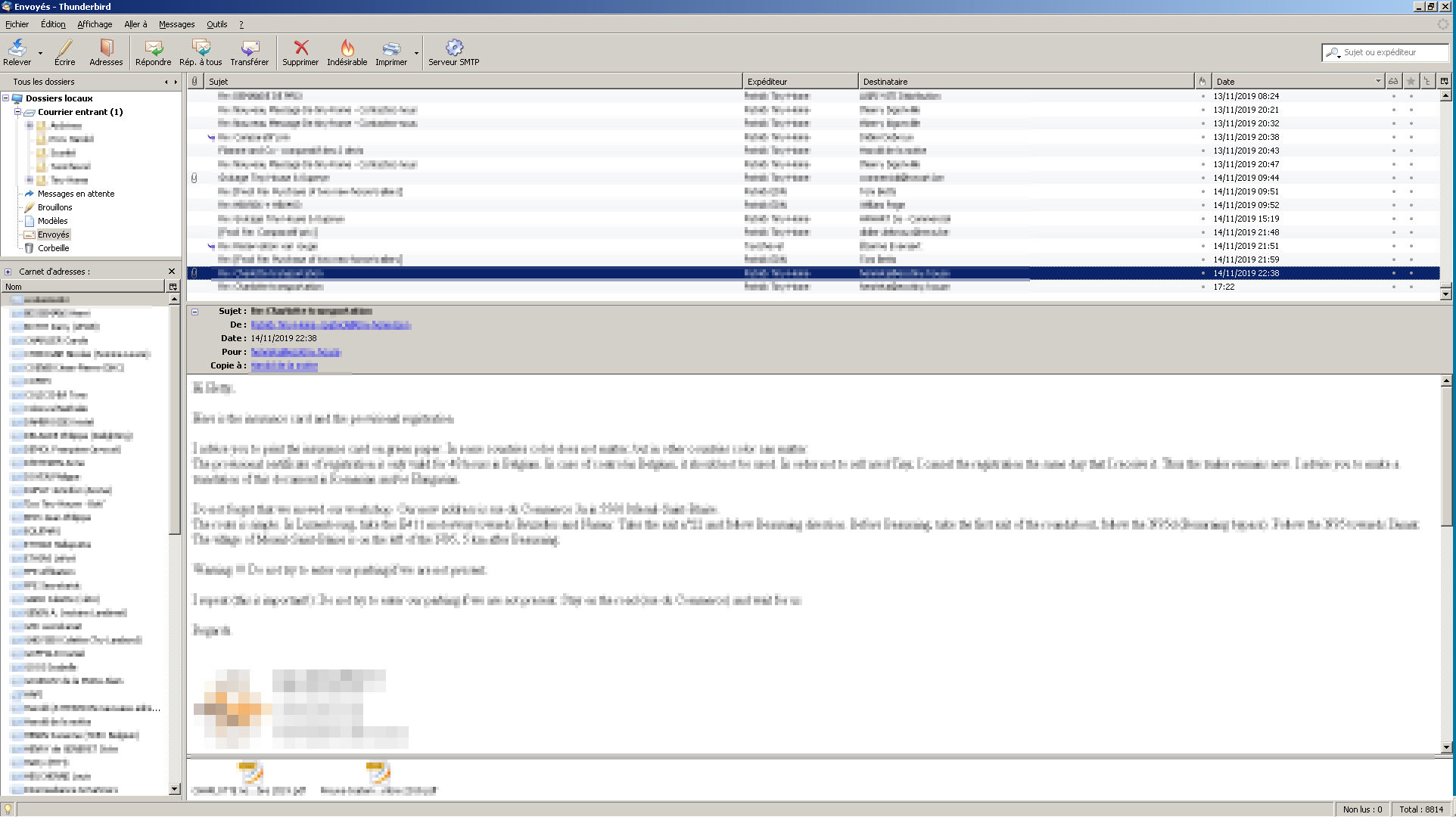Click the Répondre reply icon

(153, 51)
